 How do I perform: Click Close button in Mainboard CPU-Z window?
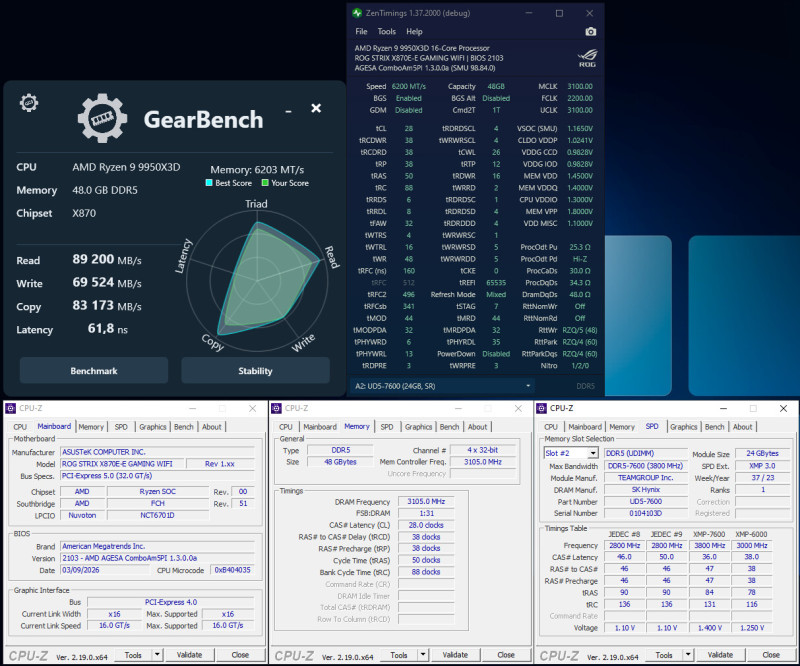coord(240,654)
